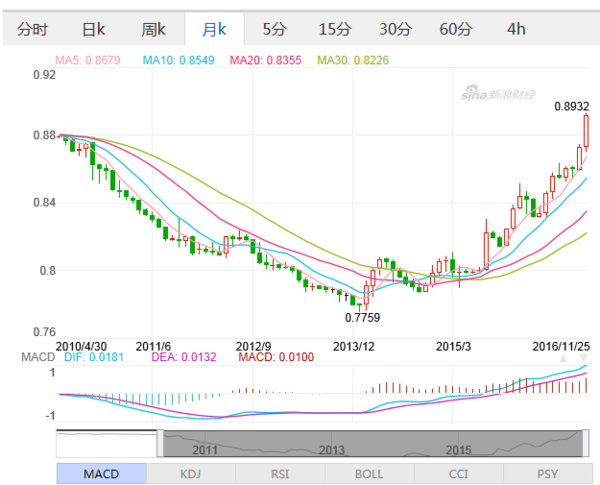Click the MA5 legend label
The image size is (600, 485).
[x=88, y=61]
